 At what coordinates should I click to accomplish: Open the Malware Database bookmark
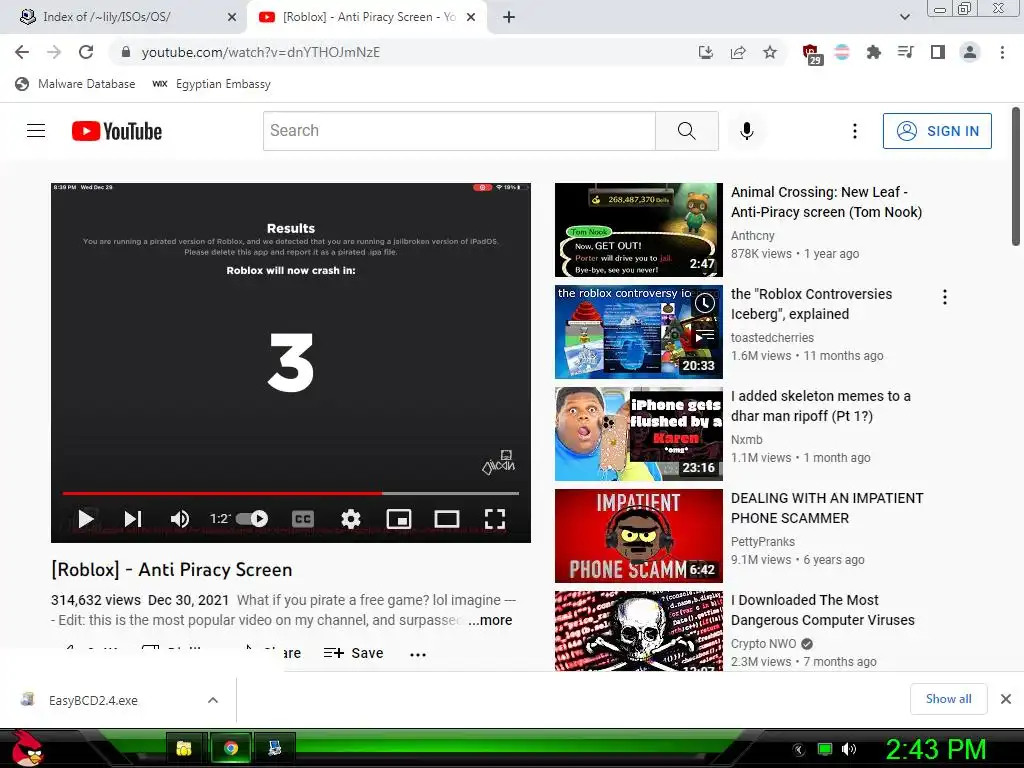click(75, 84)
